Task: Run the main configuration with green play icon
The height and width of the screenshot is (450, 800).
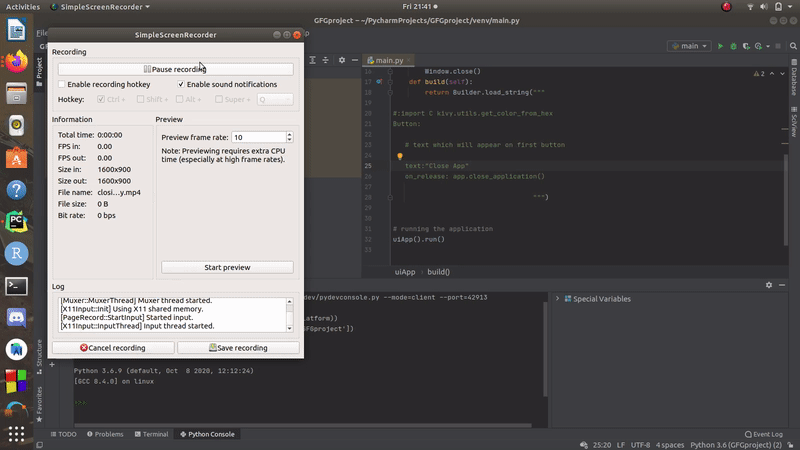Action: pos(719,46)
